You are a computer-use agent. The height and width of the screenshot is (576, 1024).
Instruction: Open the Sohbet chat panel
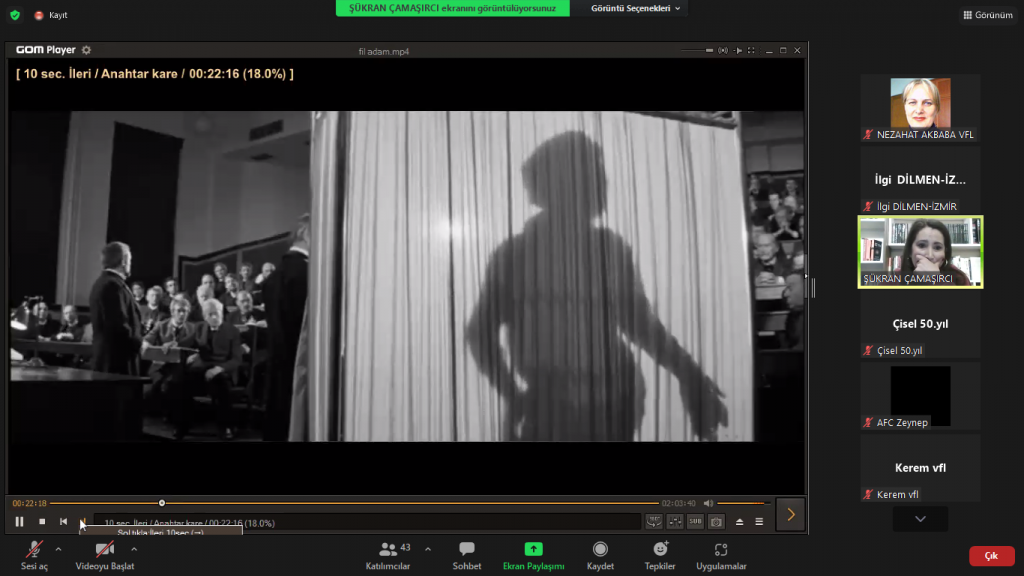pyautogui.click(x=466, y=555)
